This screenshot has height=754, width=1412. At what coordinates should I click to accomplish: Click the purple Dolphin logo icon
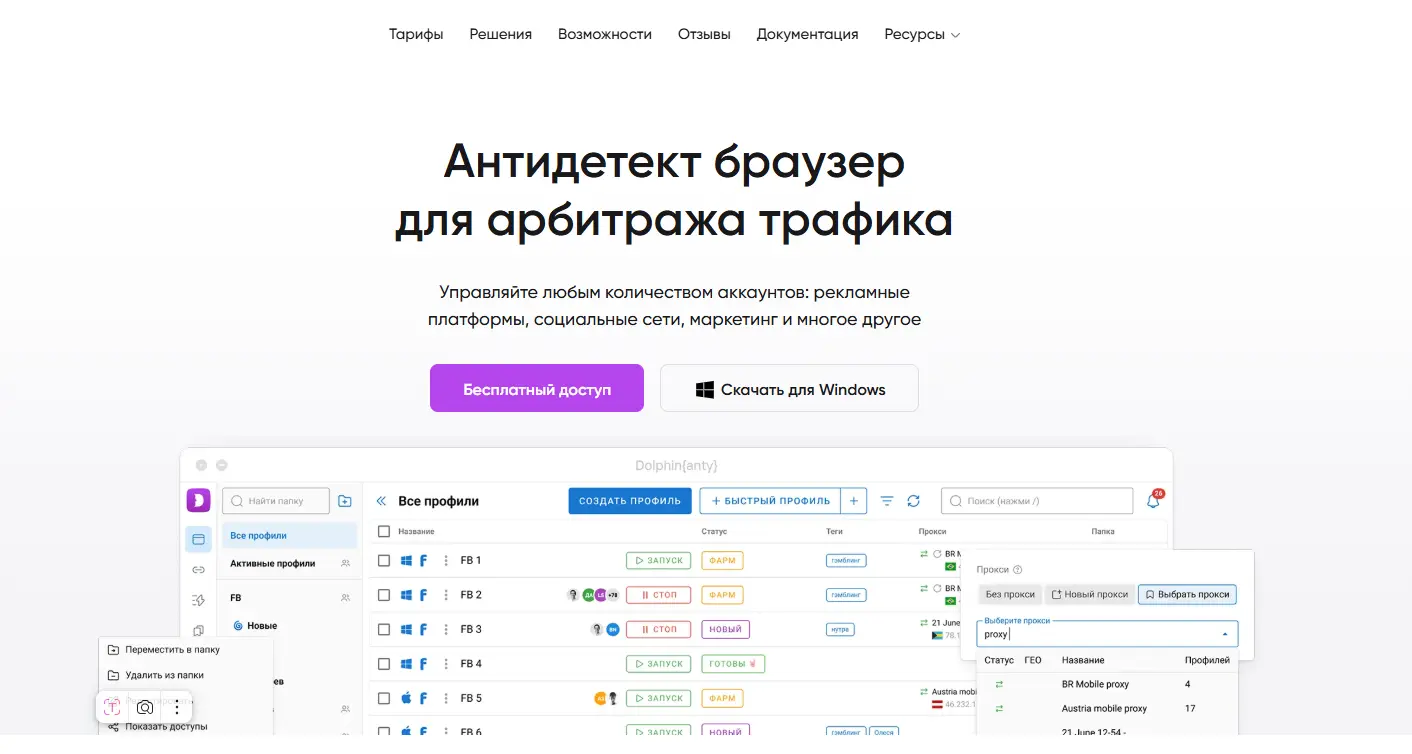(198, 500)
